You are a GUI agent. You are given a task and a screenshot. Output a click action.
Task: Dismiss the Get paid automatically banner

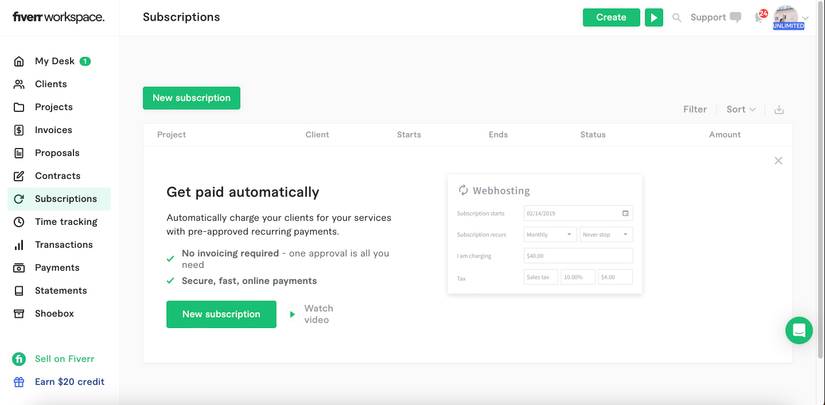pos(778,160)
